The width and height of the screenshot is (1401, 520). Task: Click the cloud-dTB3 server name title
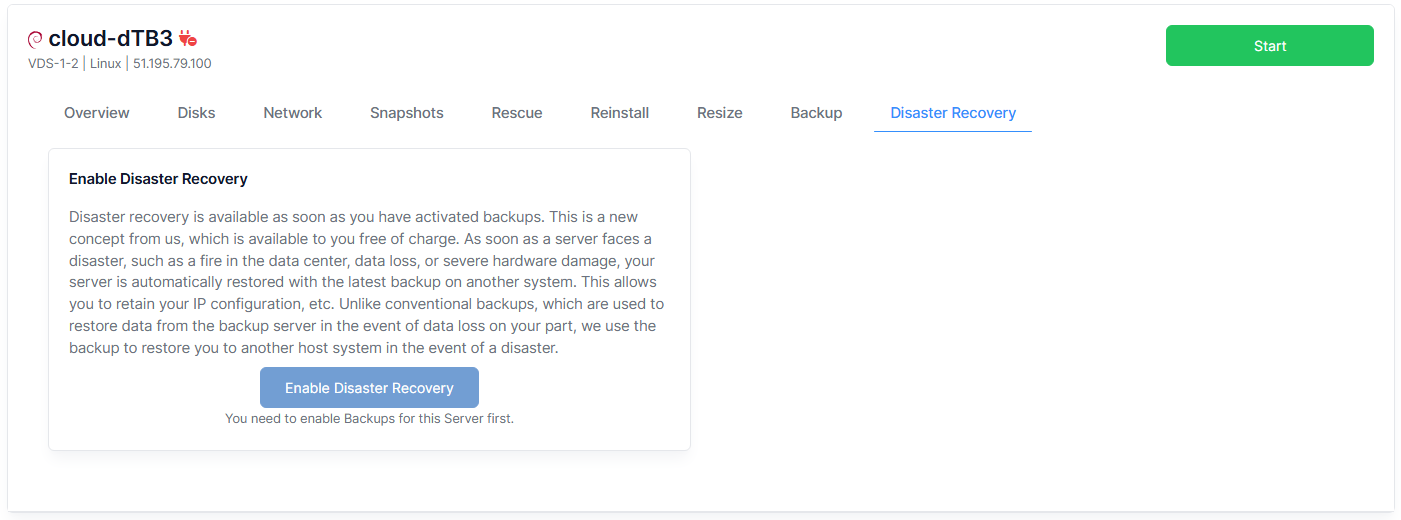click(x=110, y=39)
